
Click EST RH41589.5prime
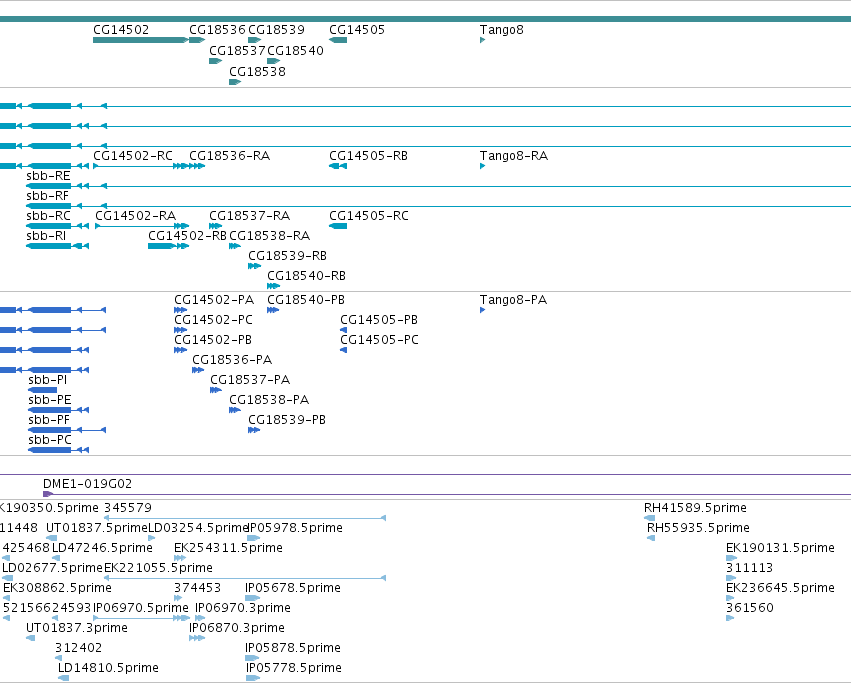pos(649,518)
